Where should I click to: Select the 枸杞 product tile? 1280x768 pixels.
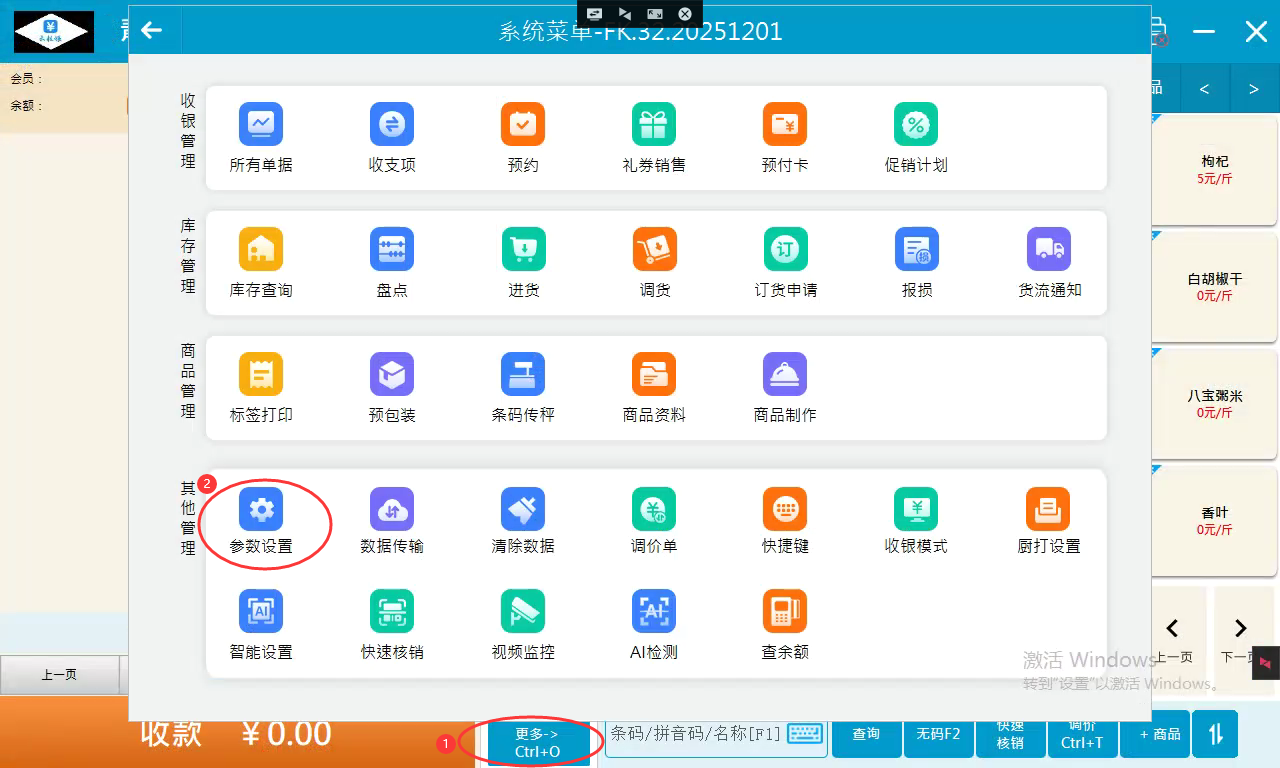tap(1215, 170)
